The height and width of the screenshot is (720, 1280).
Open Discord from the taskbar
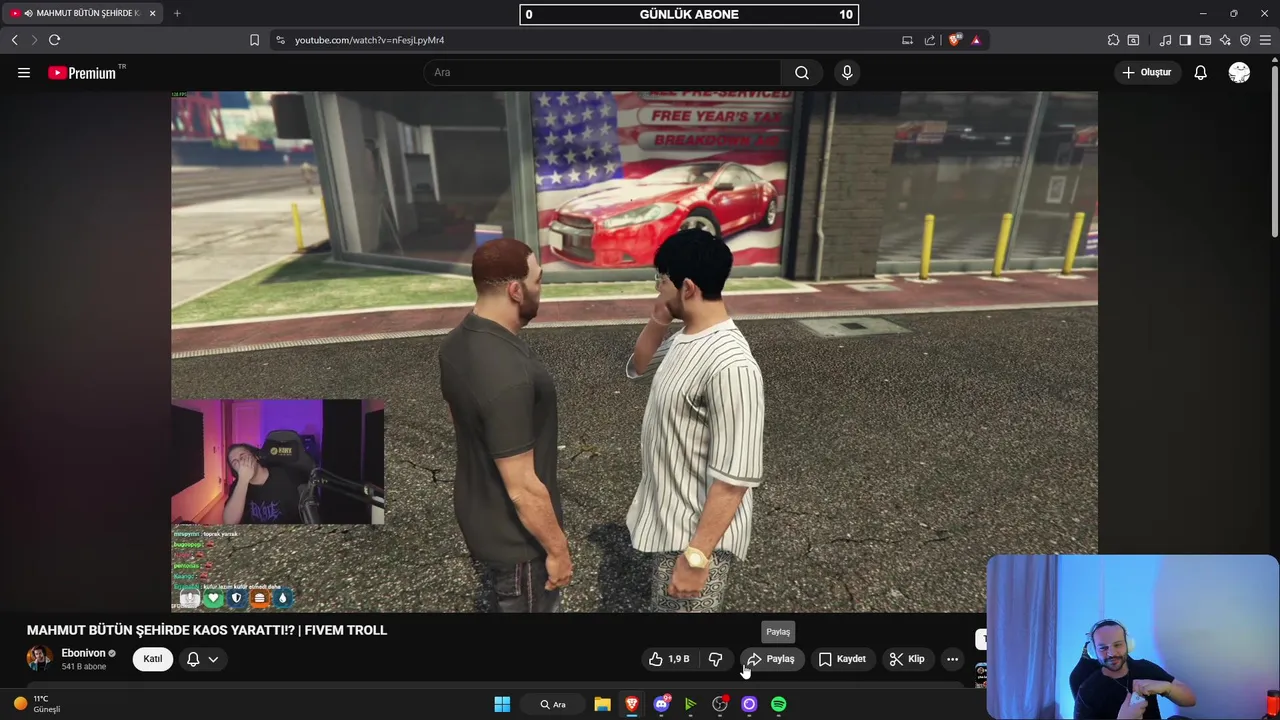(661, 704)
